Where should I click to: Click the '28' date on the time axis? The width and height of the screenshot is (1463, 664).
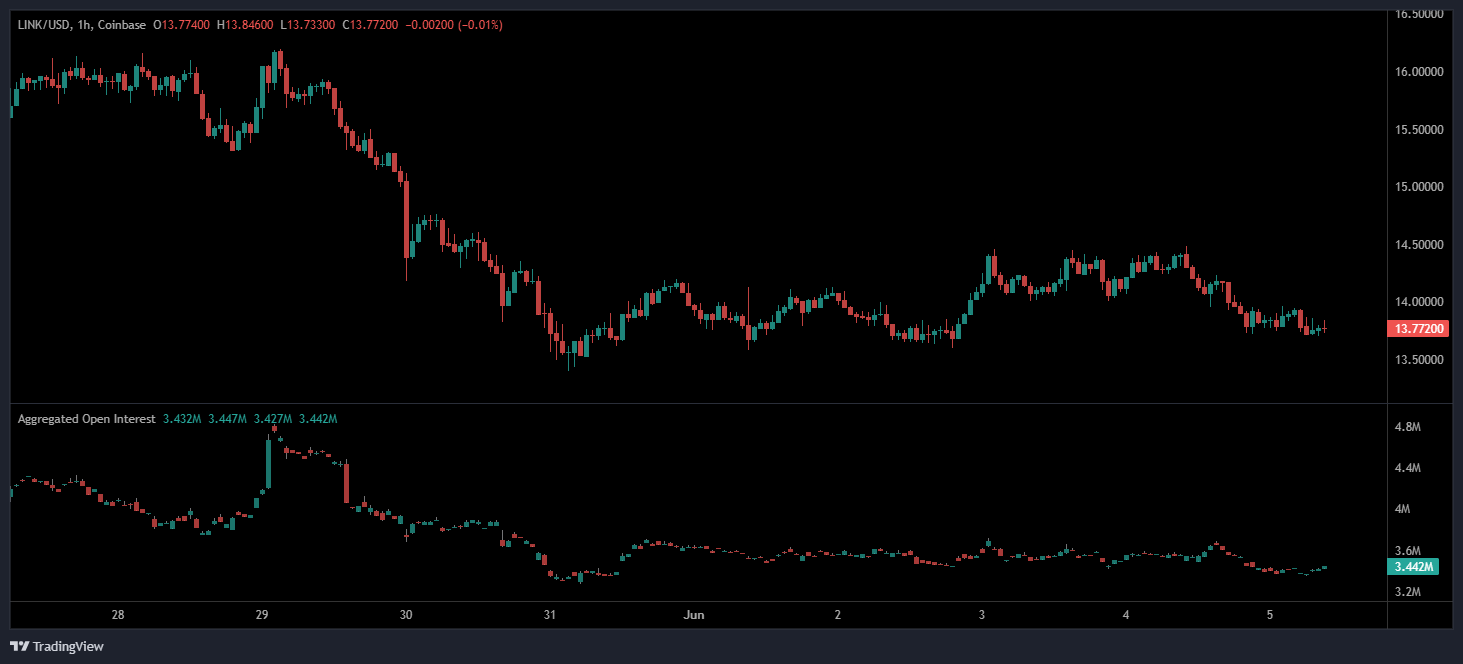[117, 615]
